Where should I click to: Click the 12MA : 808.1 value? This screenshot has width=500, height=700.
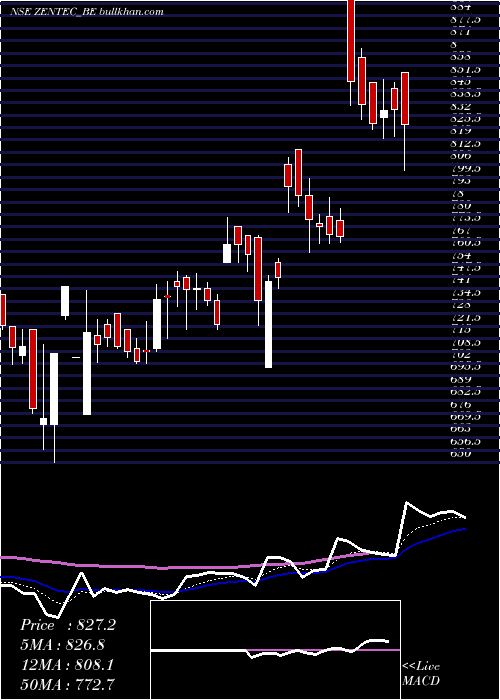pyautogui.click(x=67, y=665)
